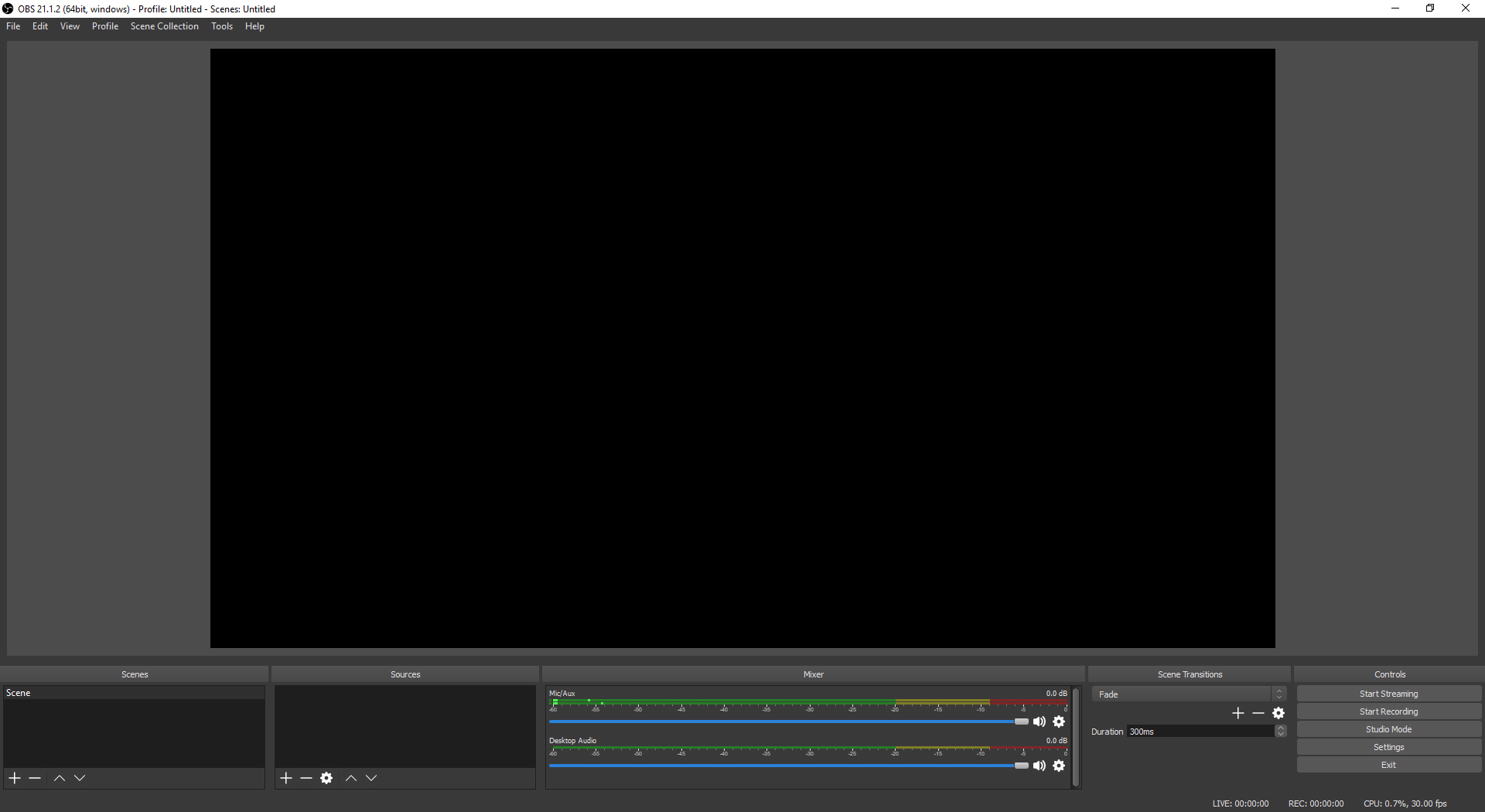Click Desktop Audio 0.0 dB level readout
This screenshot has width=1485, height=812.
[1057, 741]
